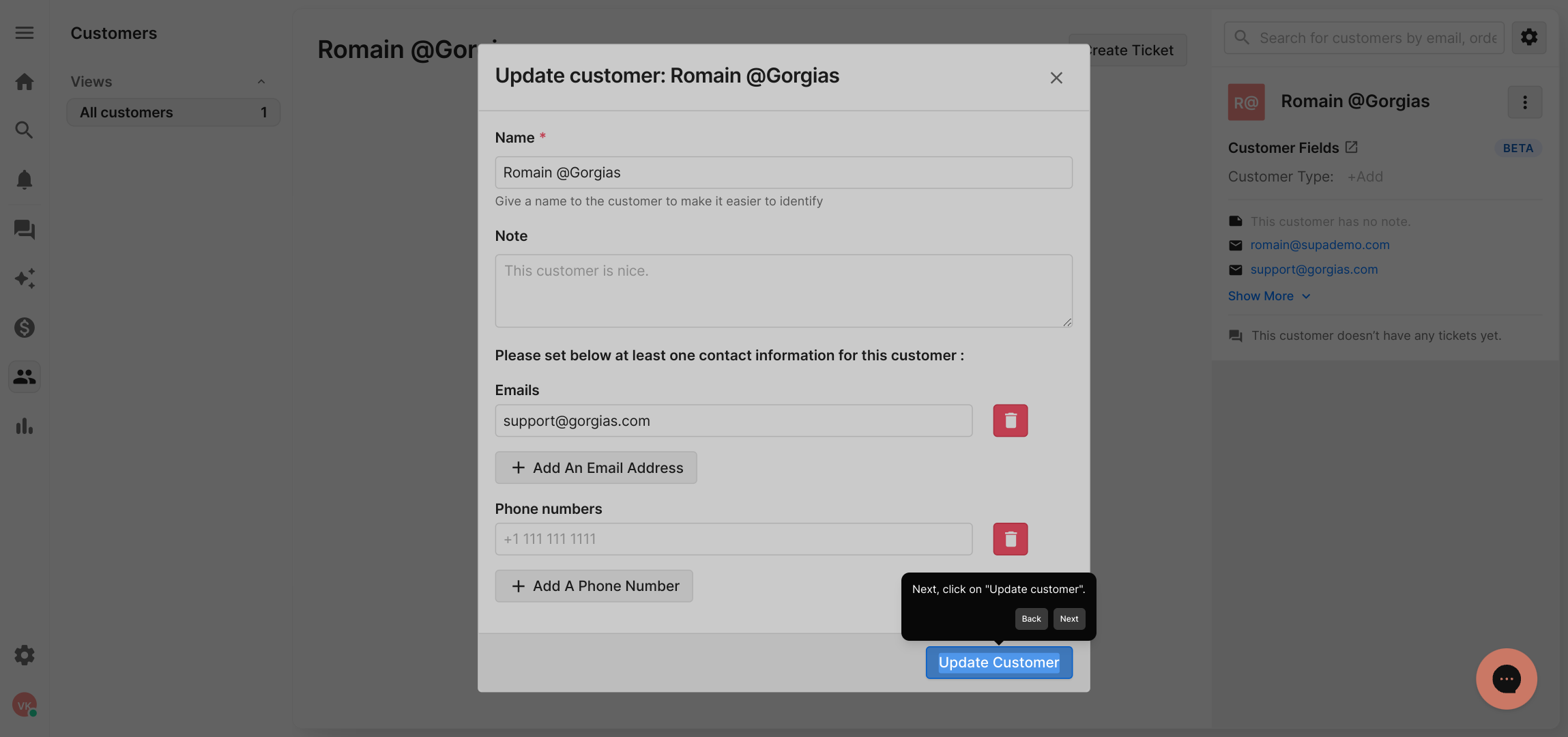This screenshot has width=1568, height=737.
Task: Open the hamburger navigation menu
Action: click(25, 33)
